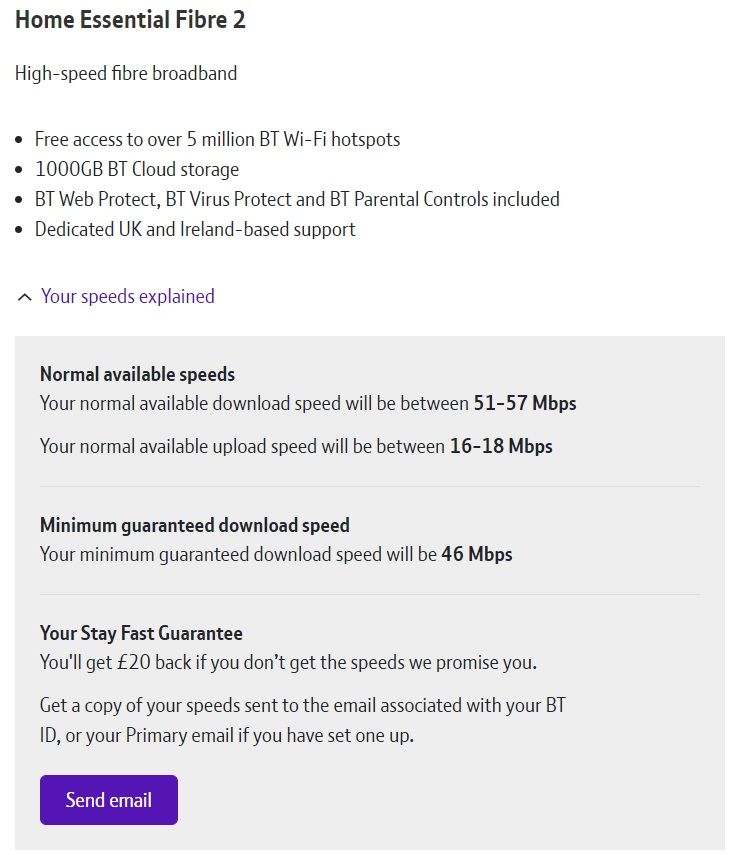Select the 1000GB BT Cloud storage bullet
Screen dimensions: 739x855
click(137, 169)
